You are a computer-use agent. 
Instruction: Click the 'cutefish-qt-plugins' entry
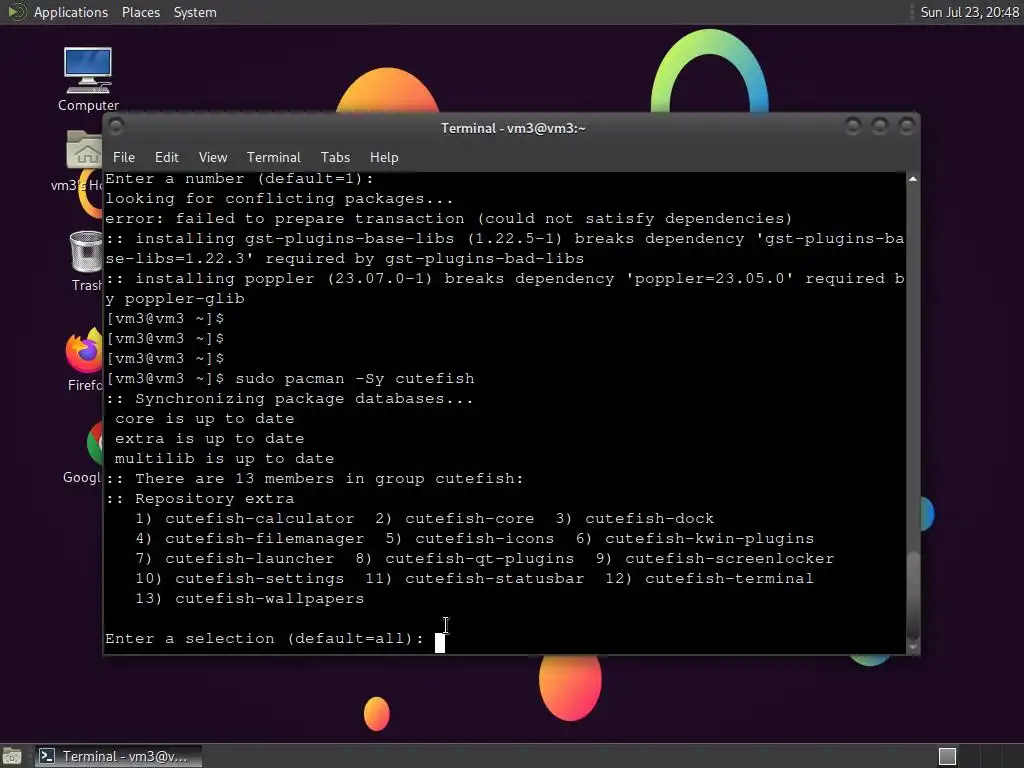tap(479, 558)
